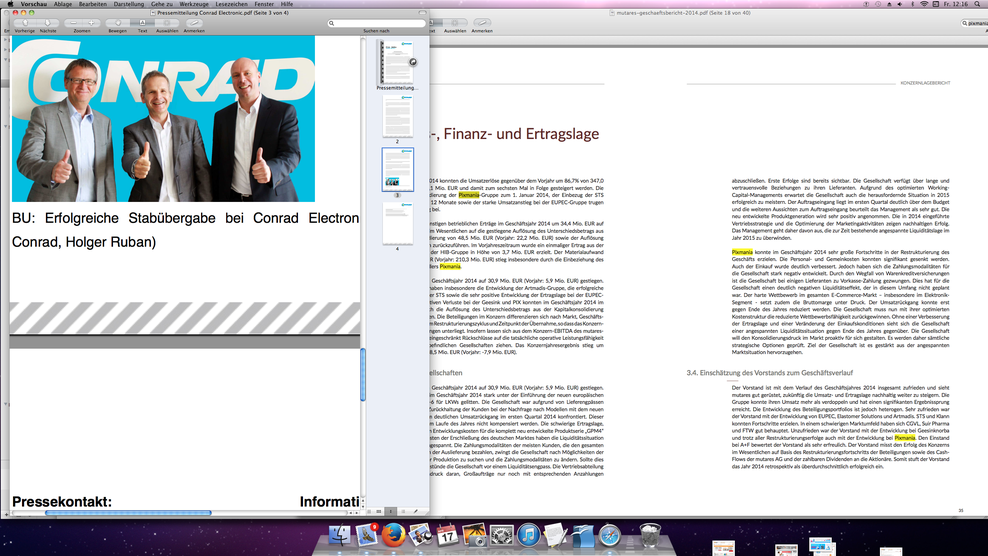The width and height of the screenshot is (988, 556).
Task: Open the Gehe zu menu
Action: coord(161,4)
